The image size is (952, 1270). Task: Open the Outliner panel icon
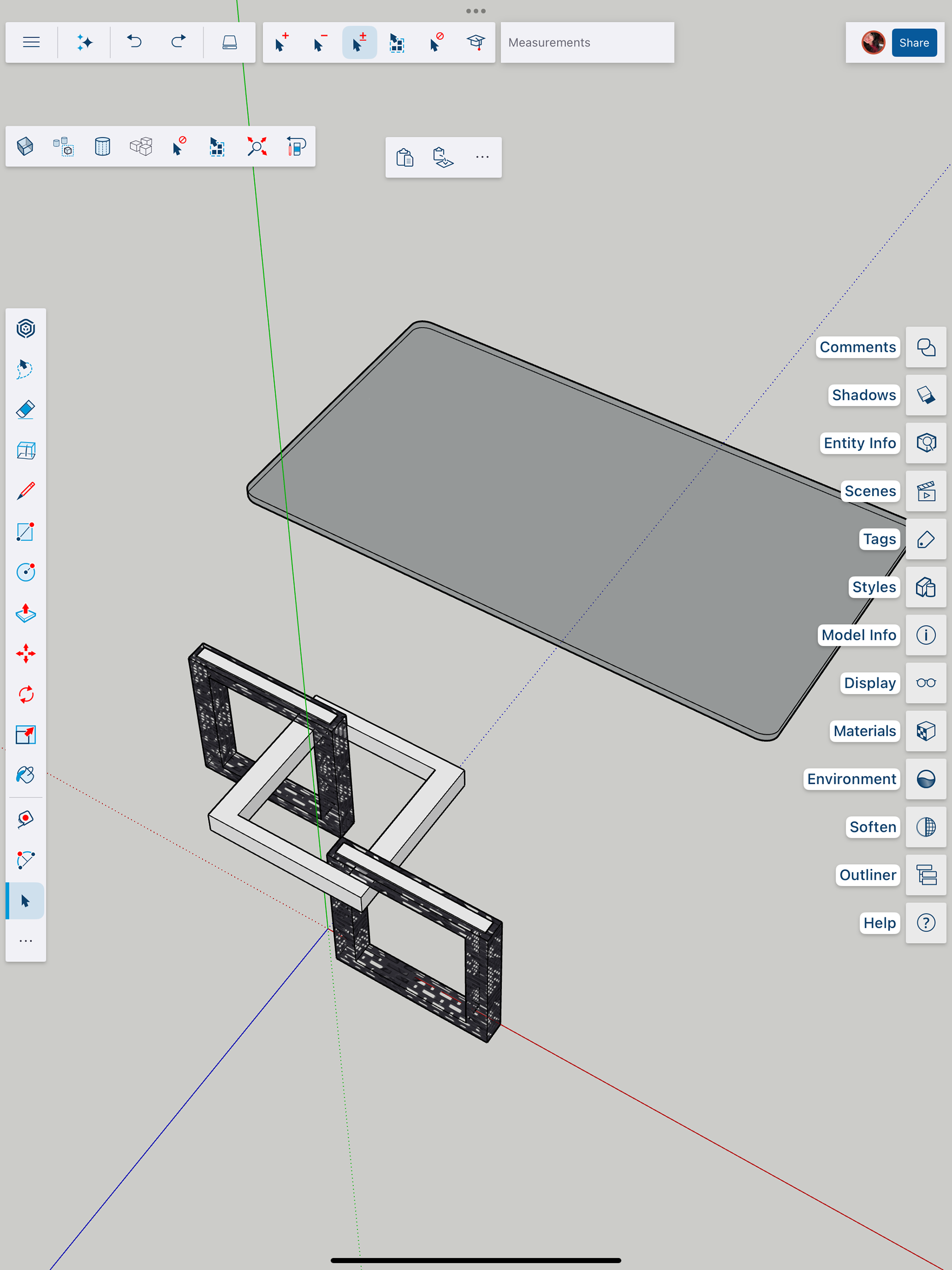(x=926, y=875)
